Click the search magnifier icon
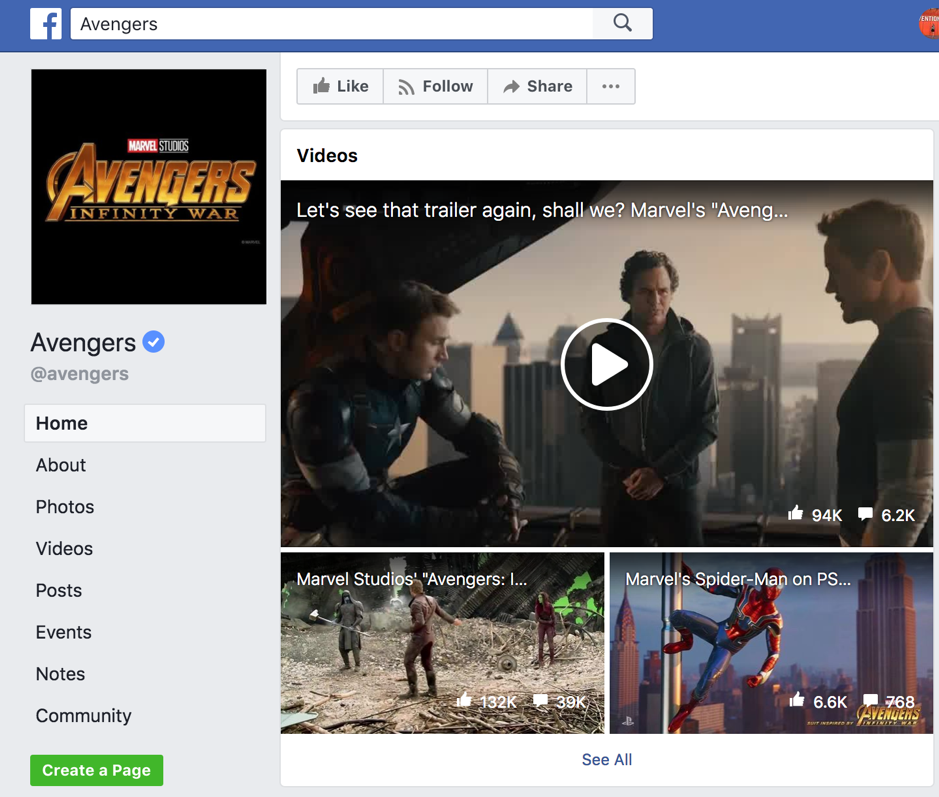The image size is (939, 797). (x=622, y=24)
